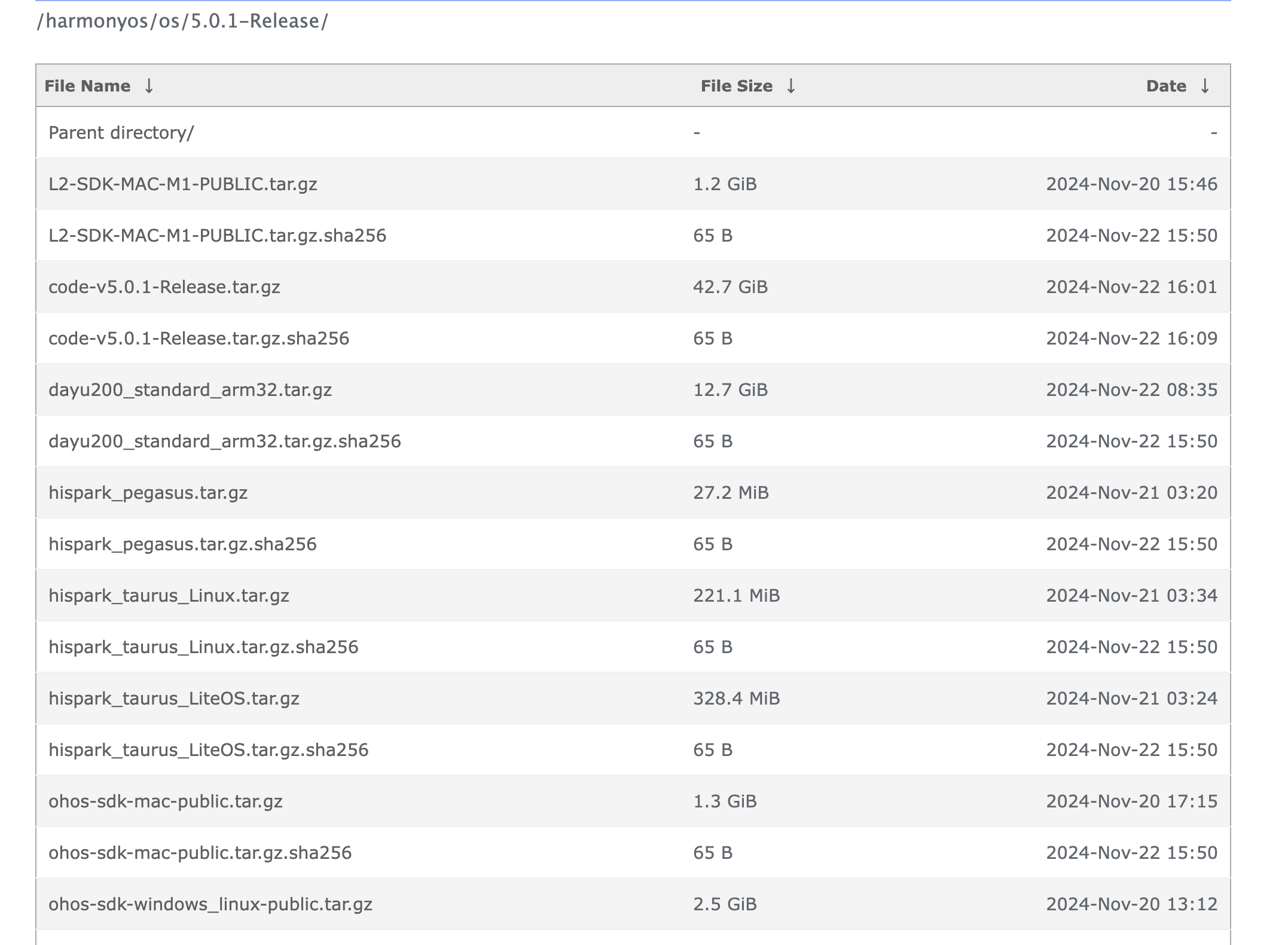This screenshot has height=945, width=1288.
Task: Click the 221.1 MiB file size cell
Action: tap(737, 596)
